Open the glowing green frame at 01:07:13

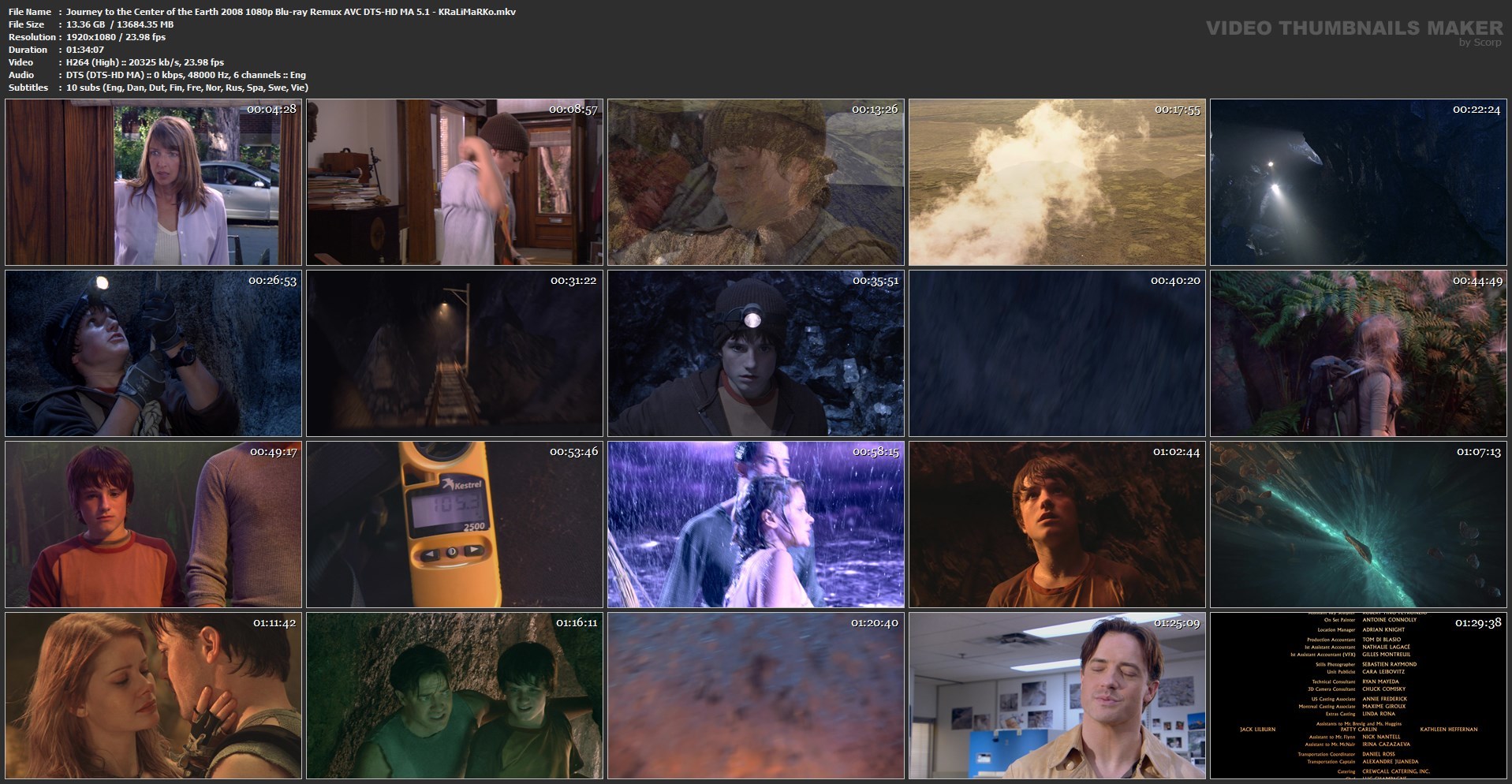coord(1359,525)
